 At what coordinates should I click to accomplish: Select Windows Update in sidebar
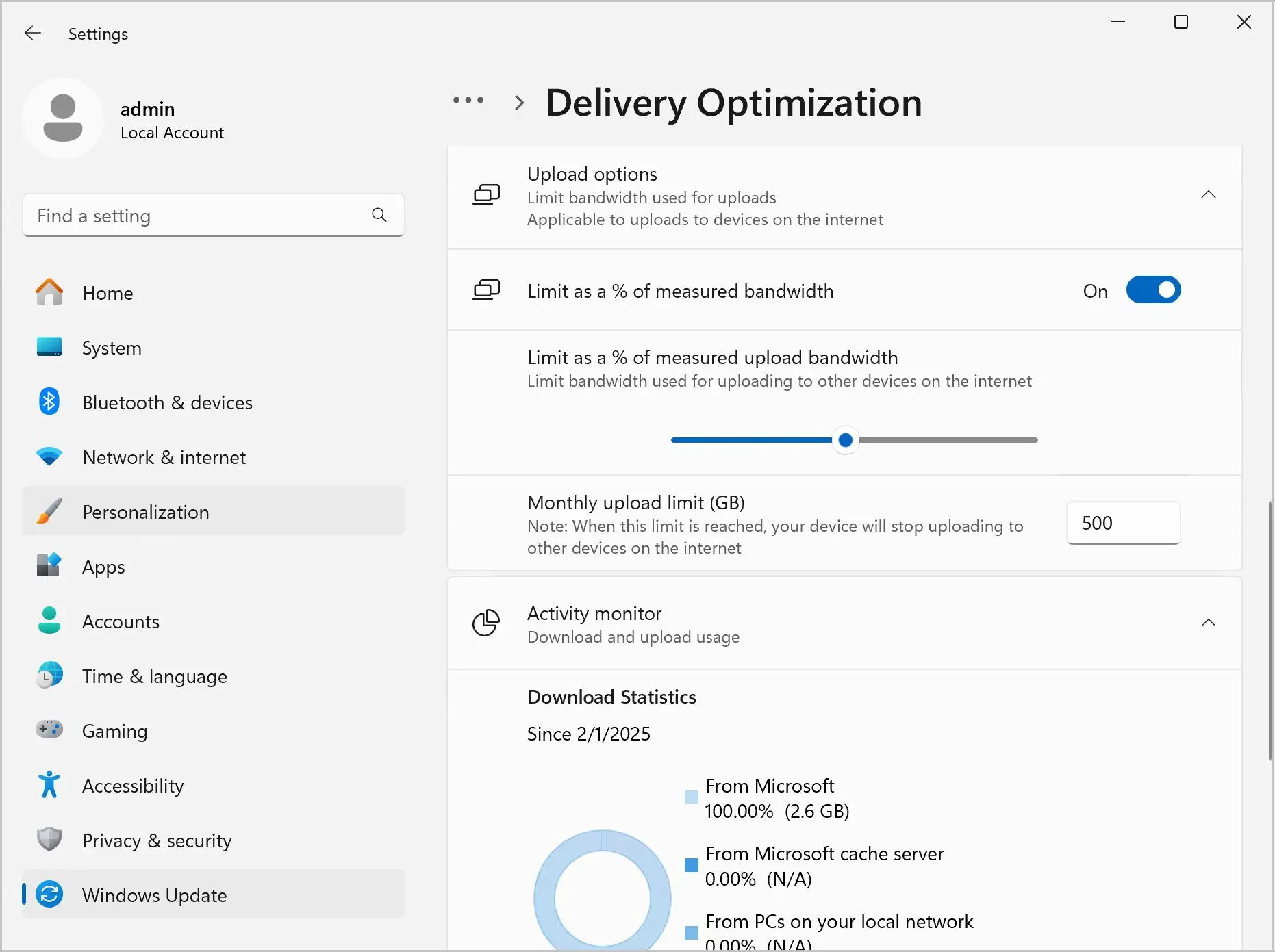[214, 895]
